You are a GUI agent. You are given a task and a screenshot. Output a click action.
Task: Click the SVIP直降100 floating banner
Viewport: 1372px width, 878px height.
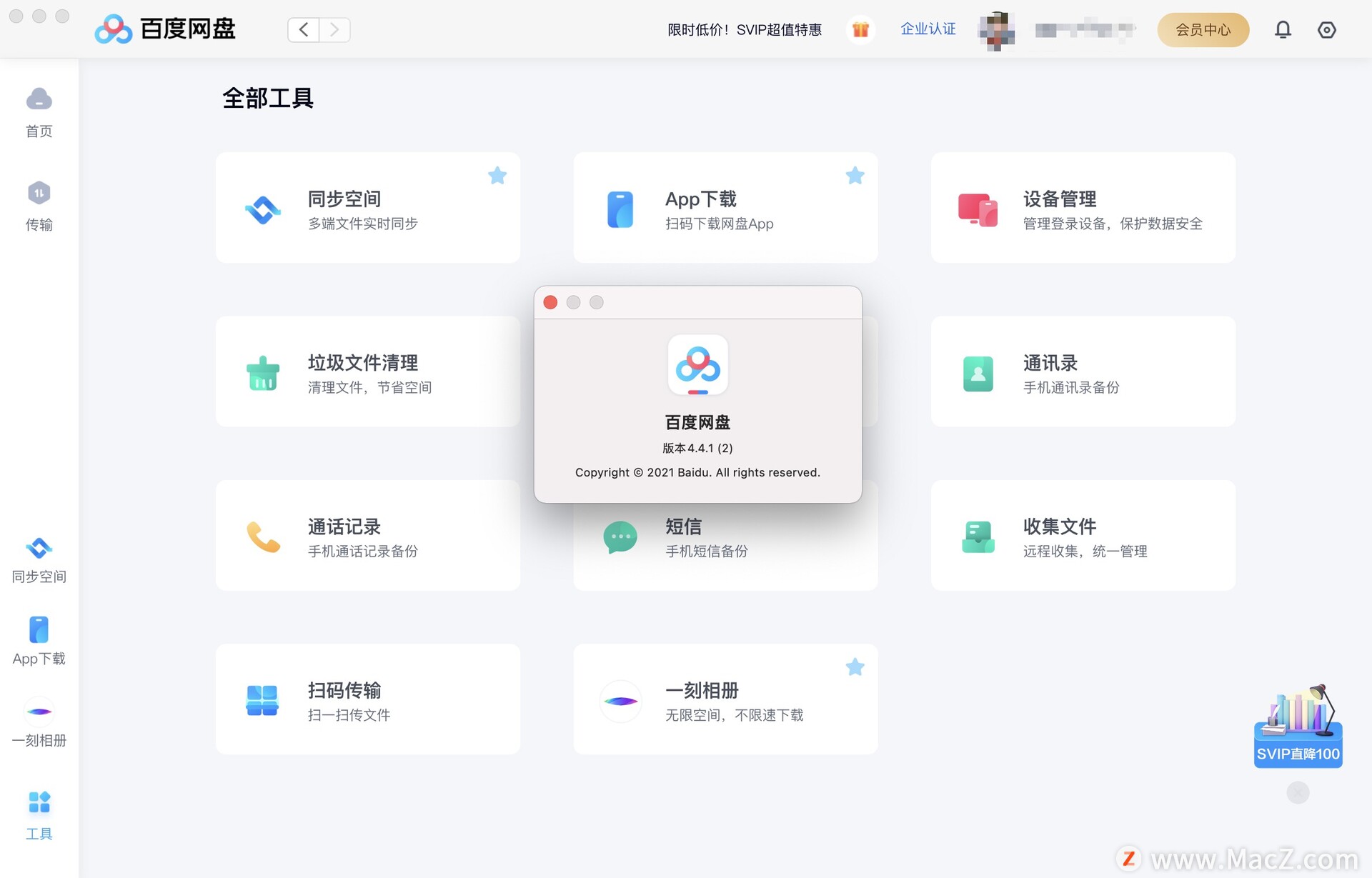coord(1298,727)
